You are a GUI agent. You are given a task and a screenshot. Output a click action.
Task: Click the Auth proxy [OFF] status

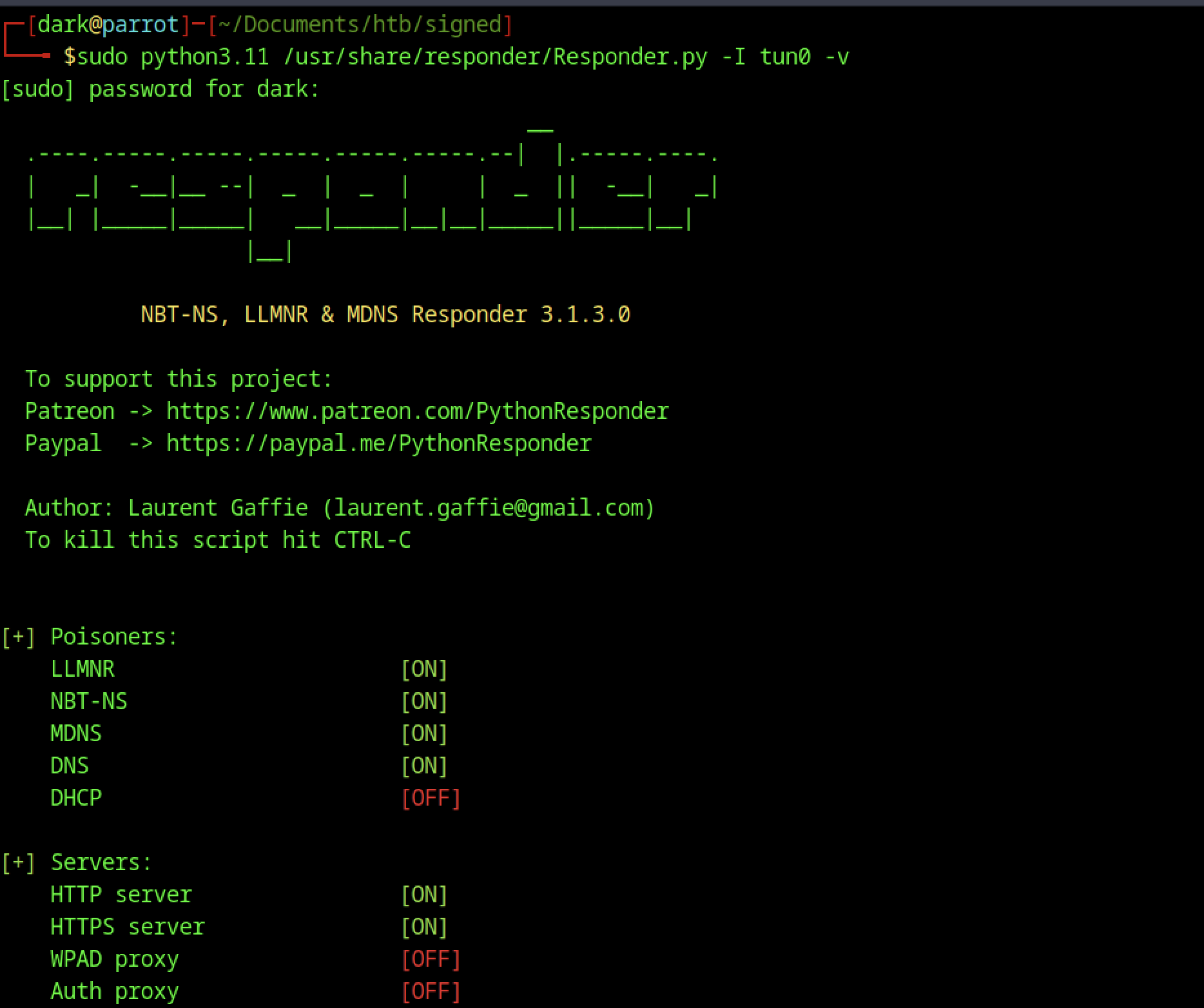pos(430,991)
